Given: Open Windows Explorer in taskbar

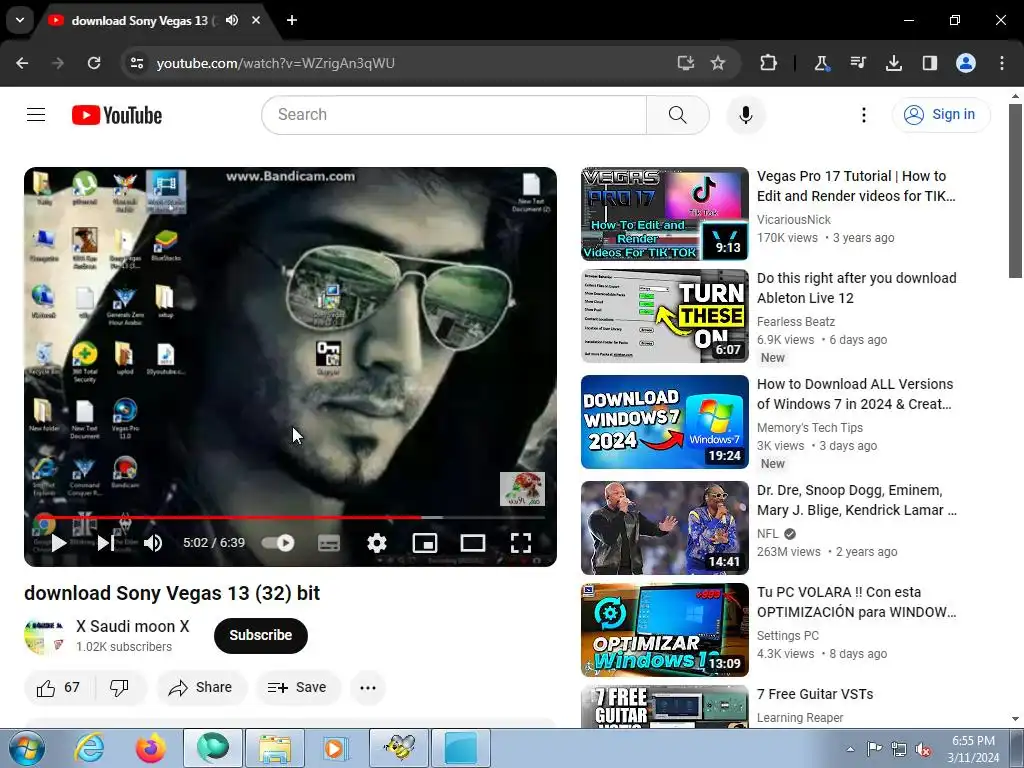Looking at the screenshot, I should coord(275,748).
